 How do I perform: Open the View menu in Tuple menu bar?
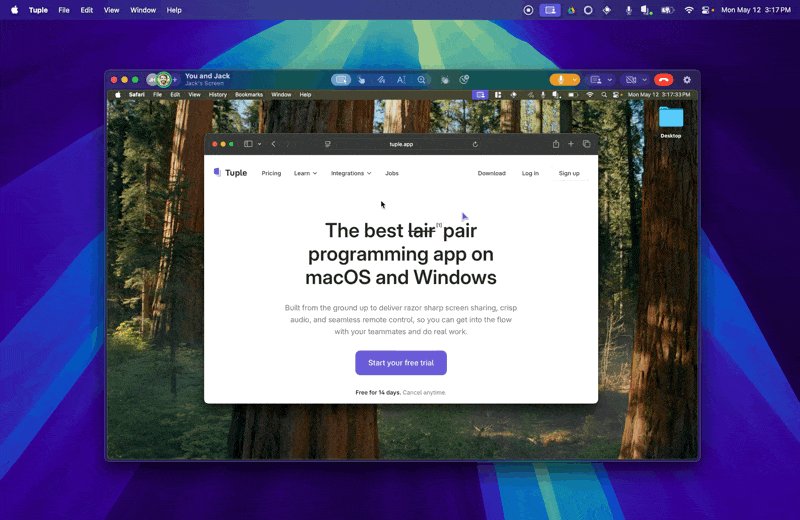tap(111, 10)
